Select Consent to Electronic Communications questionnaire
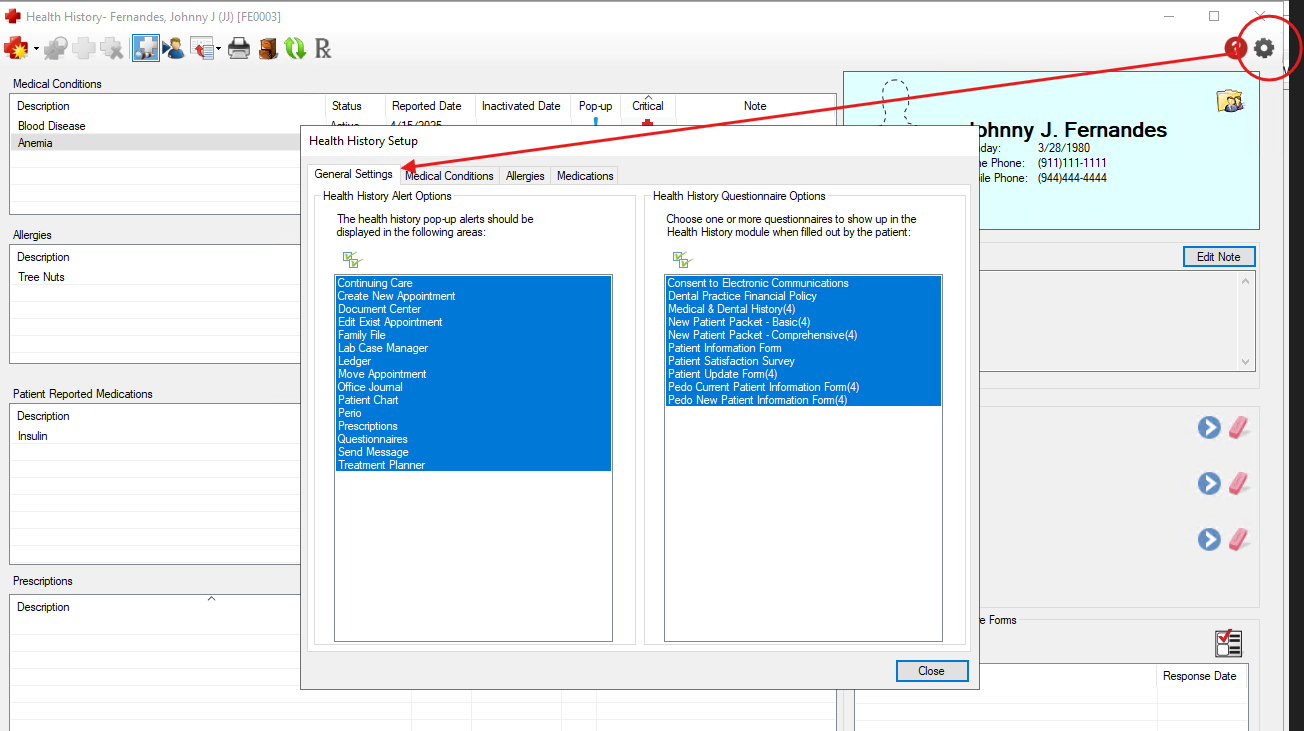This screenshot has height=731, width=1304. (803, 283)
